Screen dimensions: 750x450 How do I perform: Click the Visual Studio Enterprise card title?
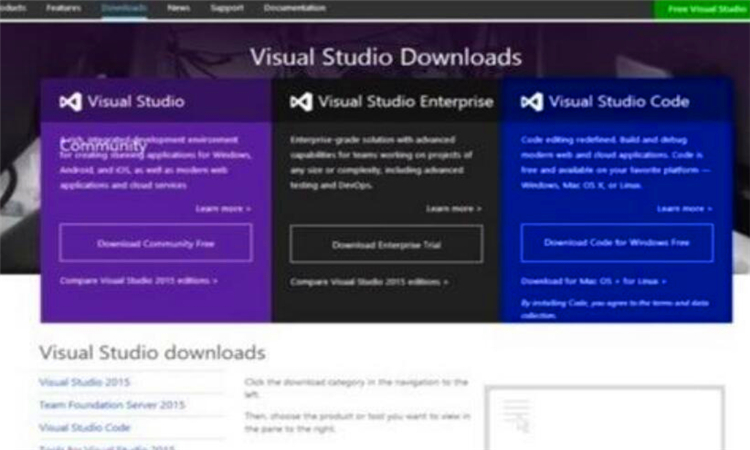pyautogui.click(x=406, y=101)
